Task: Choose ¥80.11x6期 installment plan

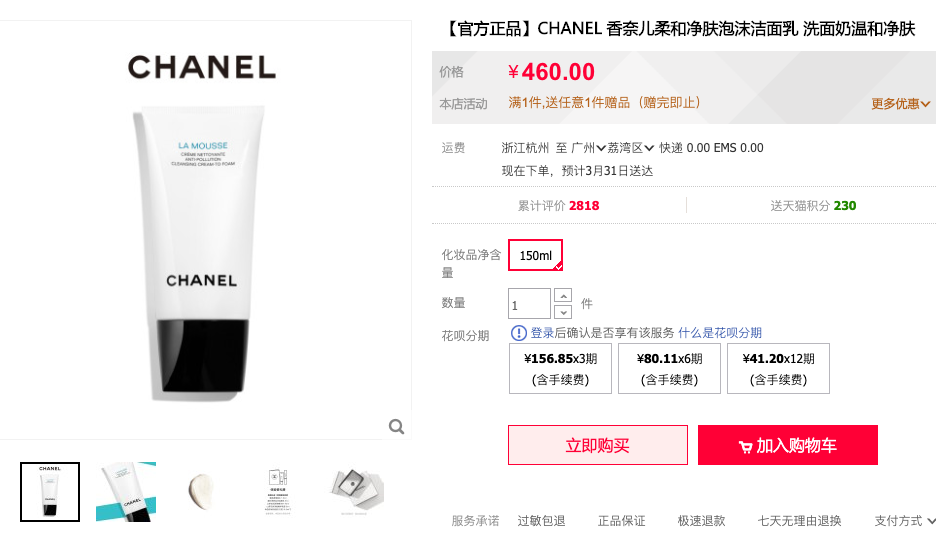Action: (x=669, y=368)
